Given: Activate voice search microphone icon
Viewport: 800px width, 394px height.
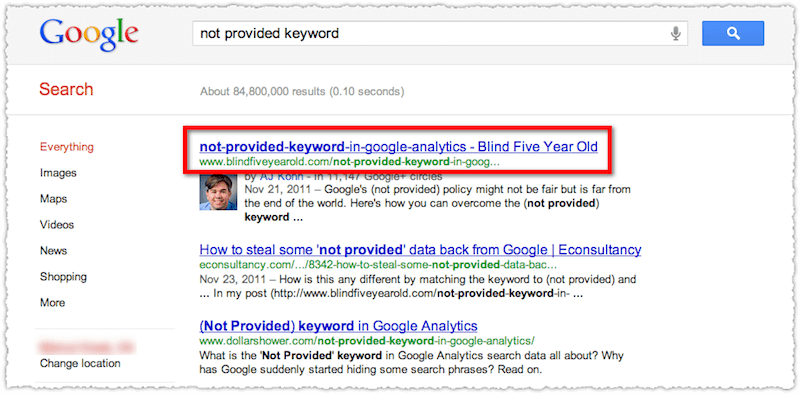Looking at the screenshot, I should pos(676,34).
